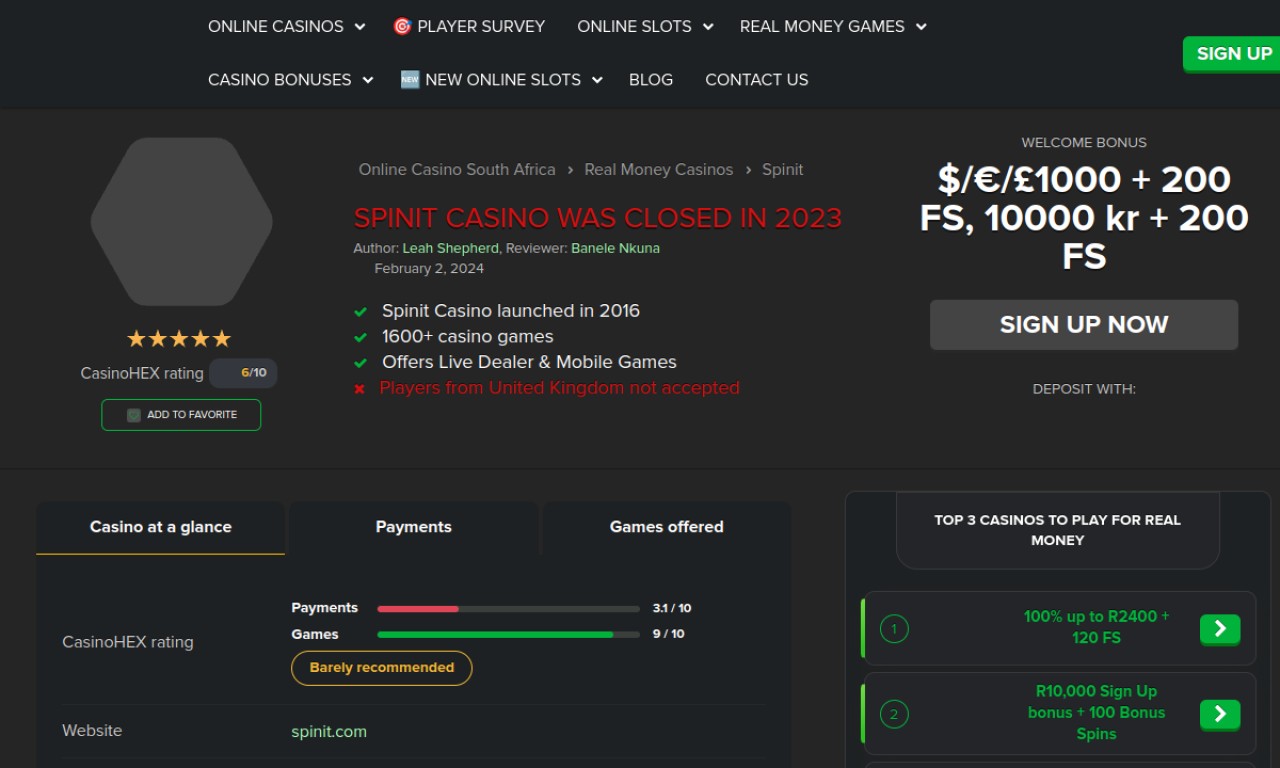This screenshot has width=1280, height=768.
Task: Click the Spinit Casino was closed heading
Action: tap(598, 218)
